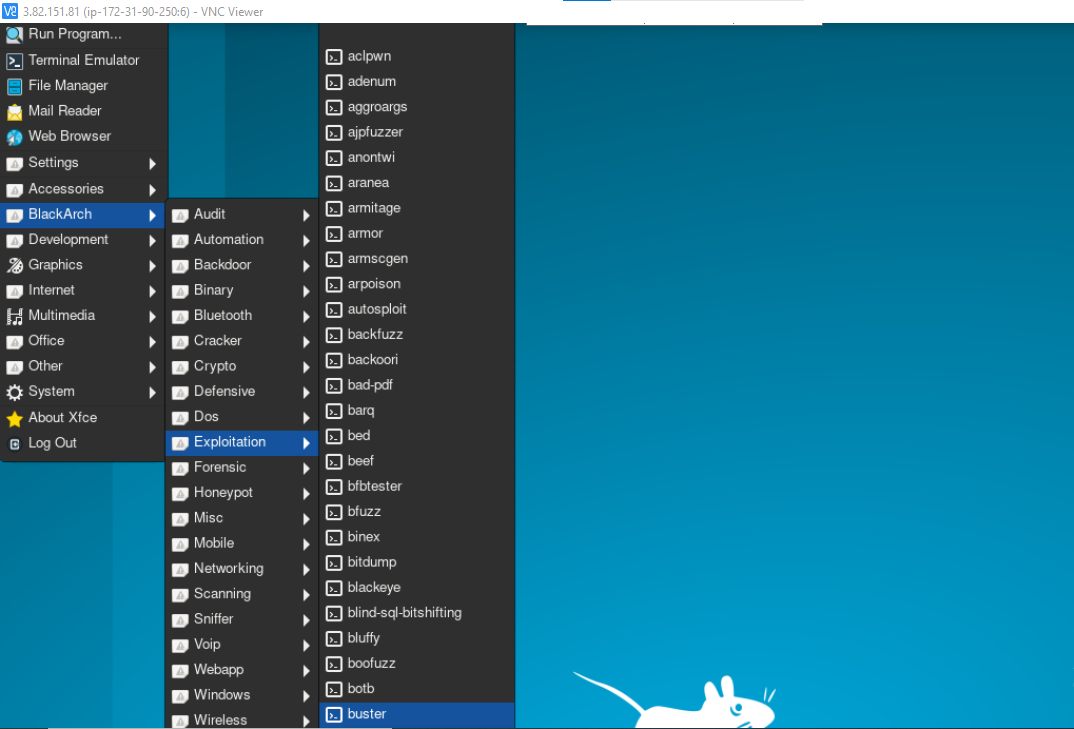
Task: Click the folder icon beside Settings
Action: tap(14, 164)
